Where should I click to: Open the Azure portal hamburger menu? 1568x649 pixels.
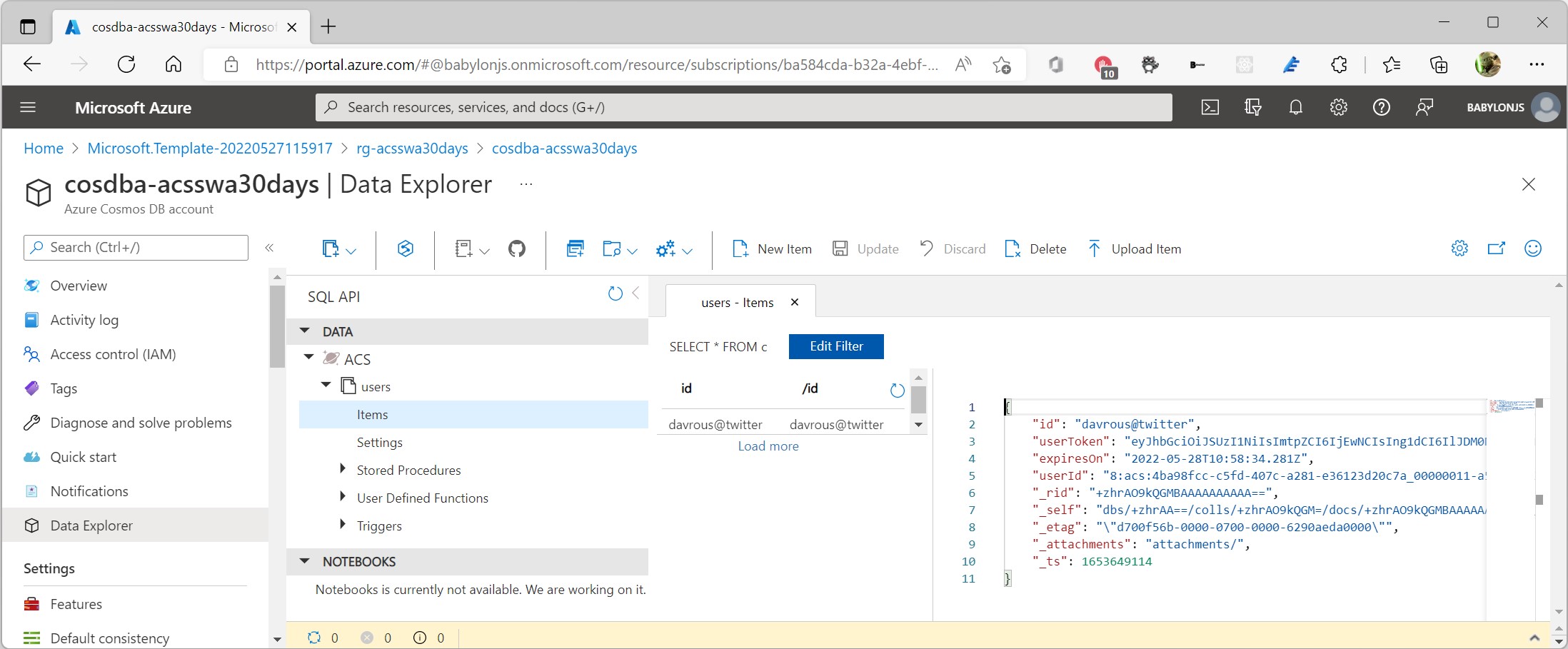point(28,107)
